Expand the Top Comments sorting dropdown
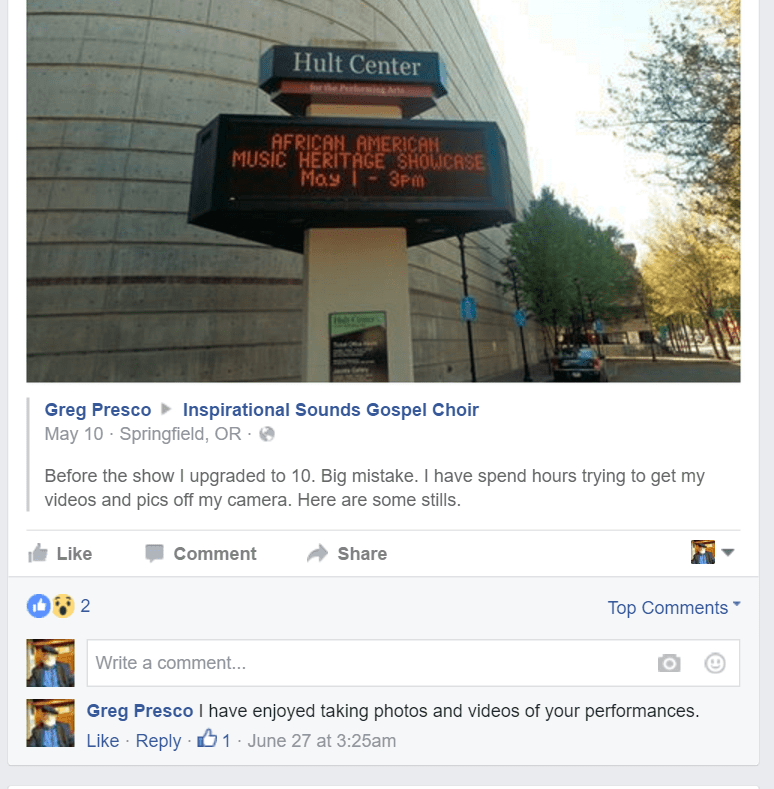 (x=674, y=607)
